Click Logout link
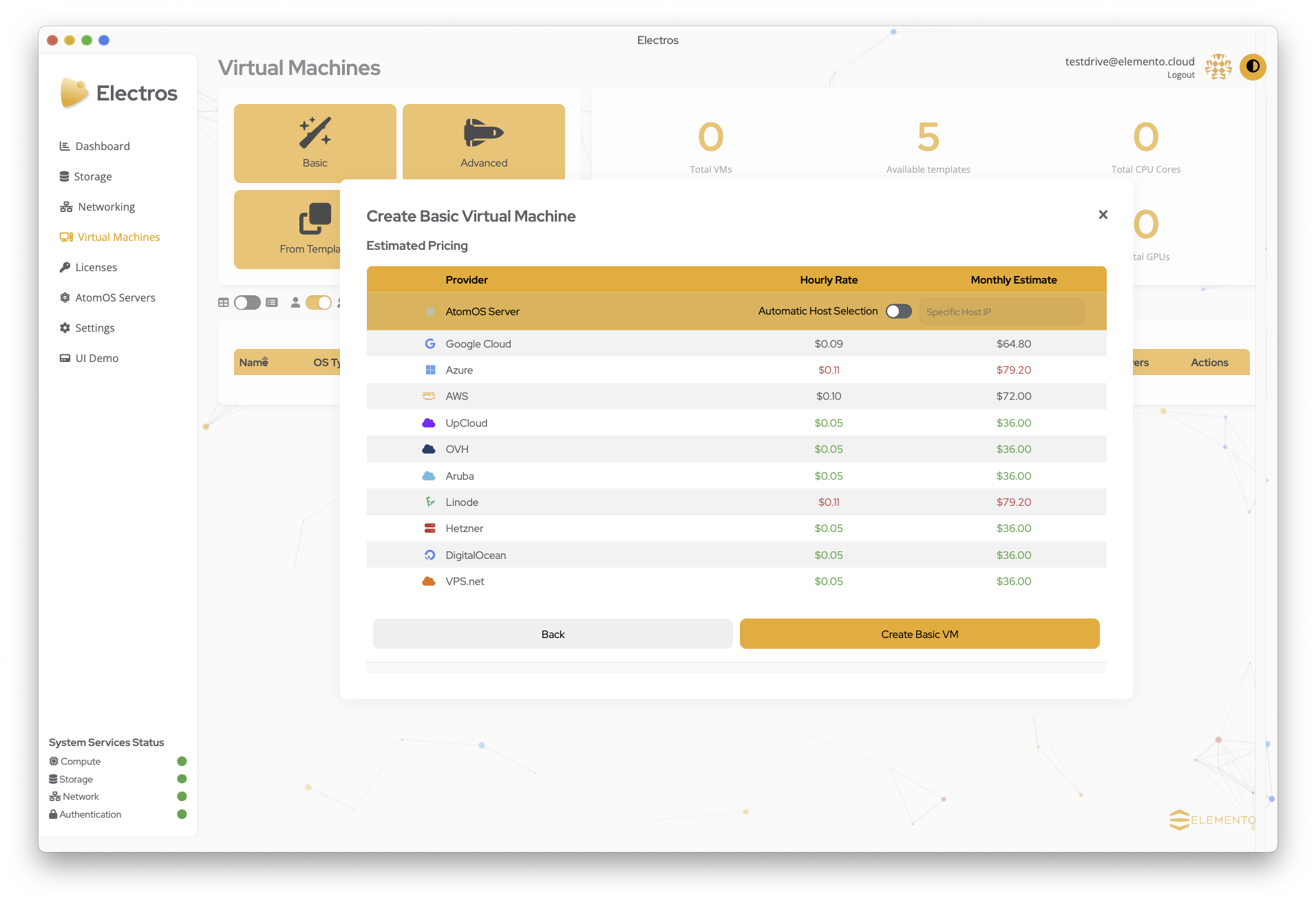This screenshot has width=1316, height=903. coord(1180,75)
